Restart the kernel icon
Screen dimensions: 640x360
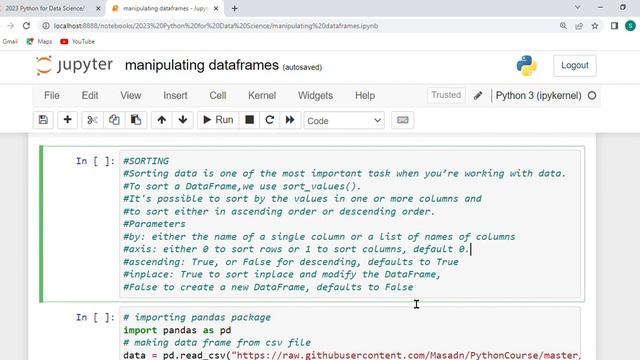click(x=269, y=120)
